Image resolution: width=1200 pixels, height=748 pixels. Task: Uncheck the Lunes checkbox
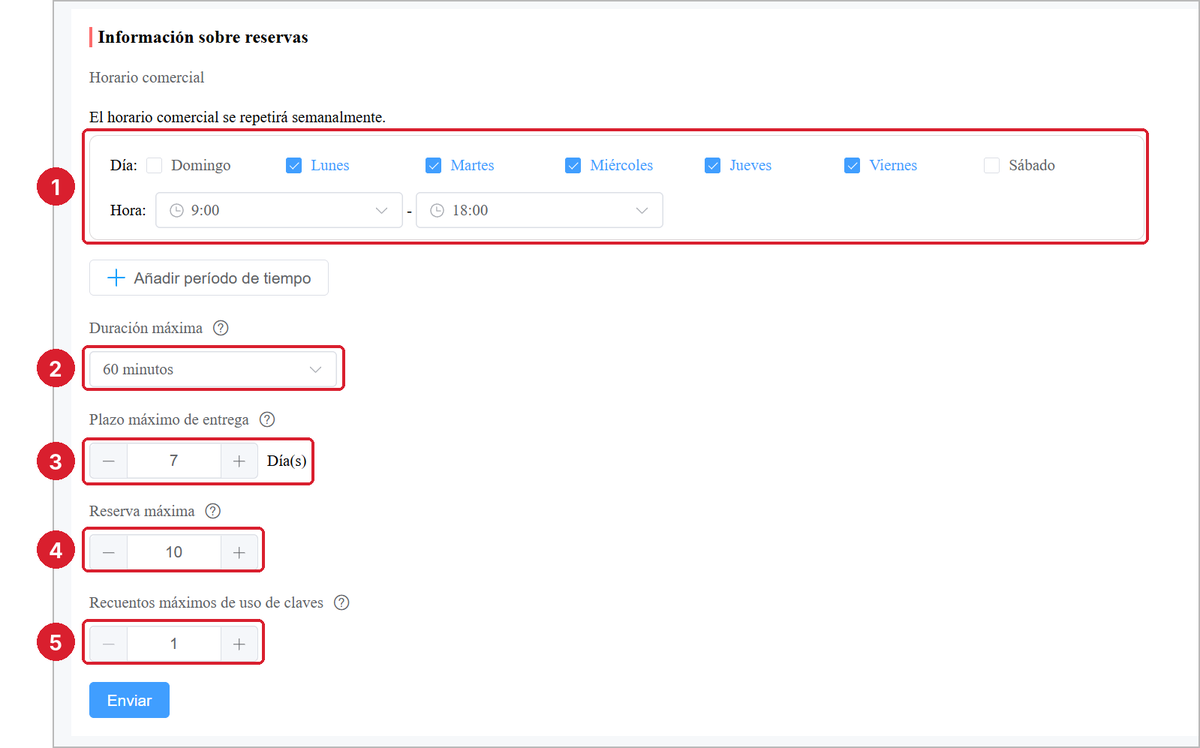294,166
